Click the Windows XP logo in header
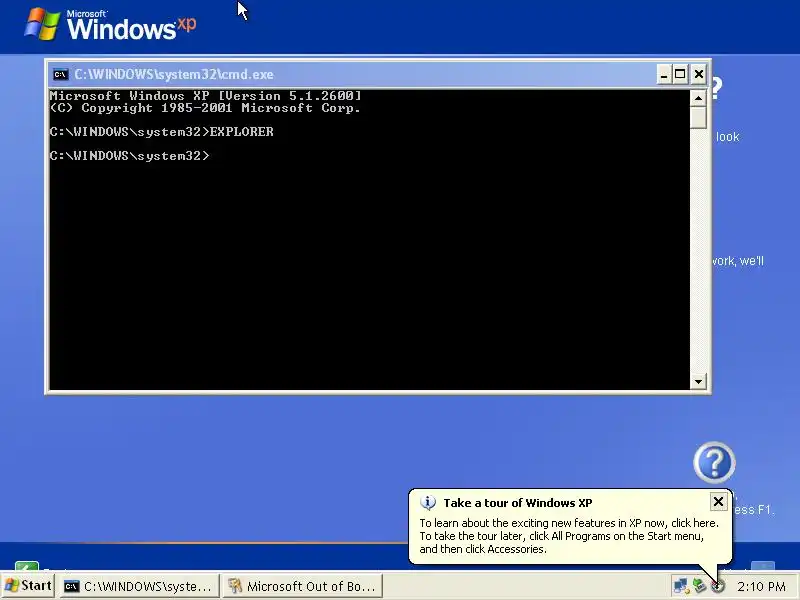Viewport: 800px width, 600px height. tap(110, 25)
